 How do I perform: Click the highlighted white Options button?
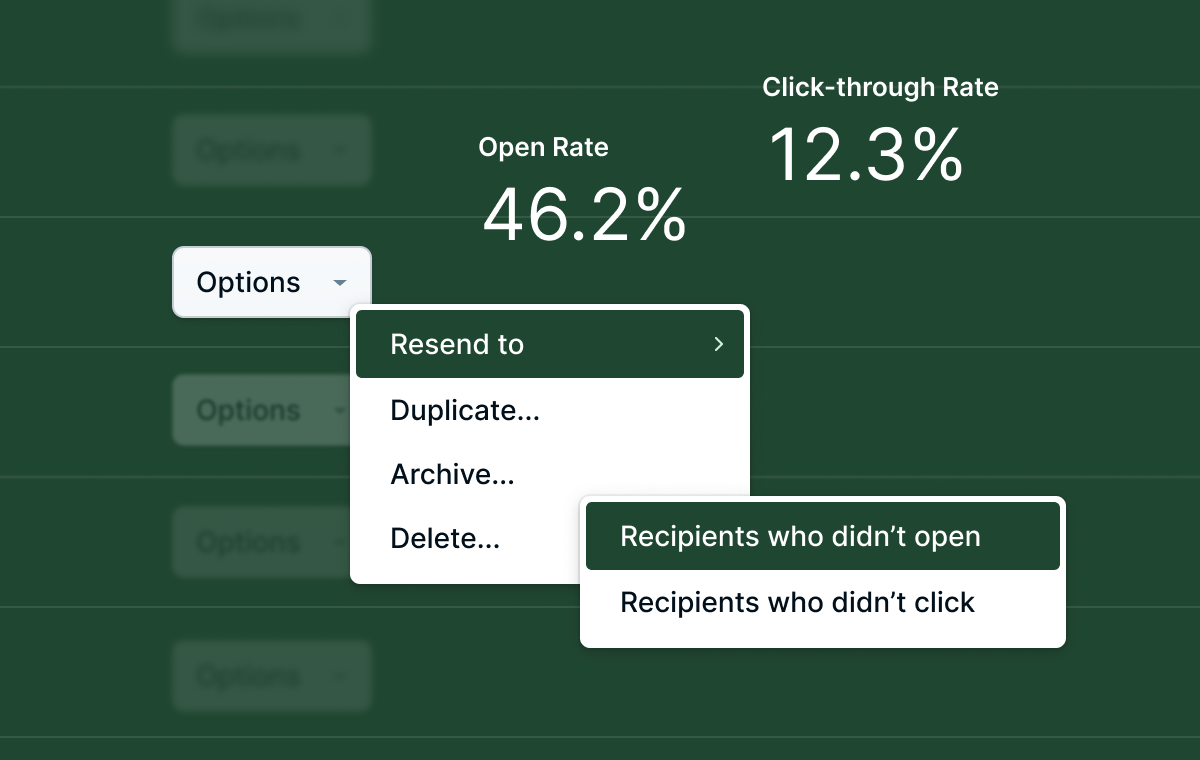(x=272, y=282)
